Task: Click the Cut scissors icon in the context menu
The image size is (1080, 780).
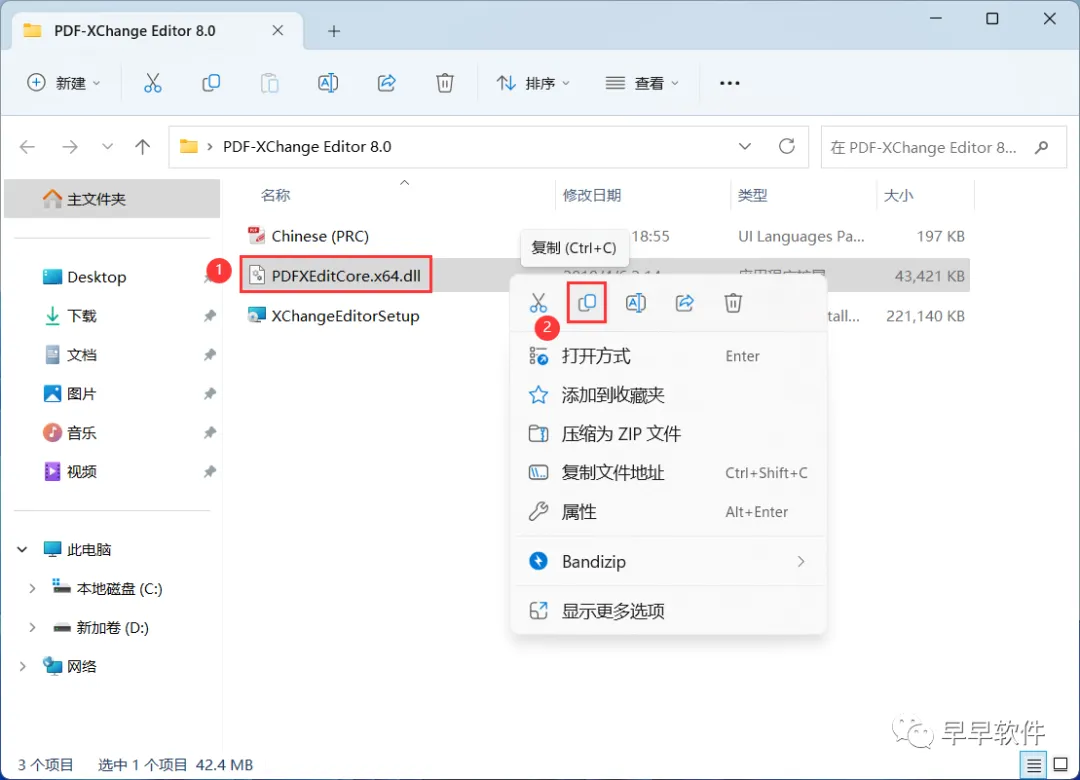Action: [538, 303]
